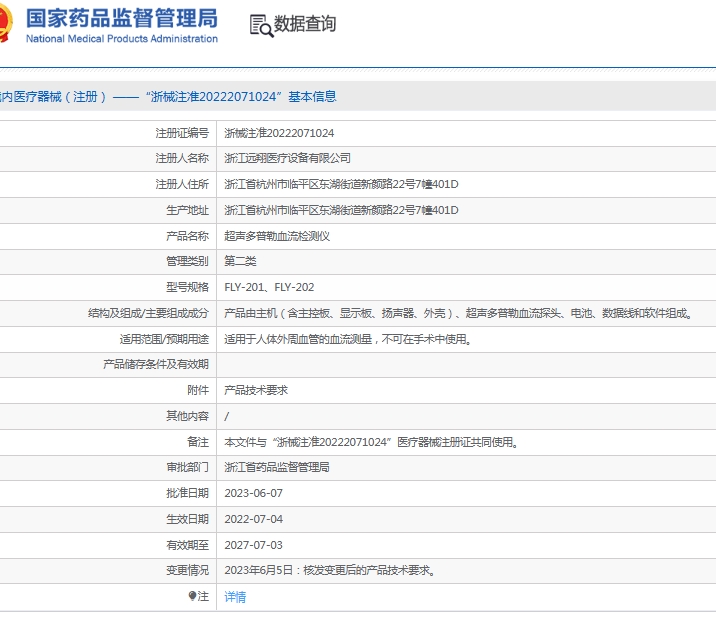Click National Medical Products Administration subtitle

[x=121, y=39]
